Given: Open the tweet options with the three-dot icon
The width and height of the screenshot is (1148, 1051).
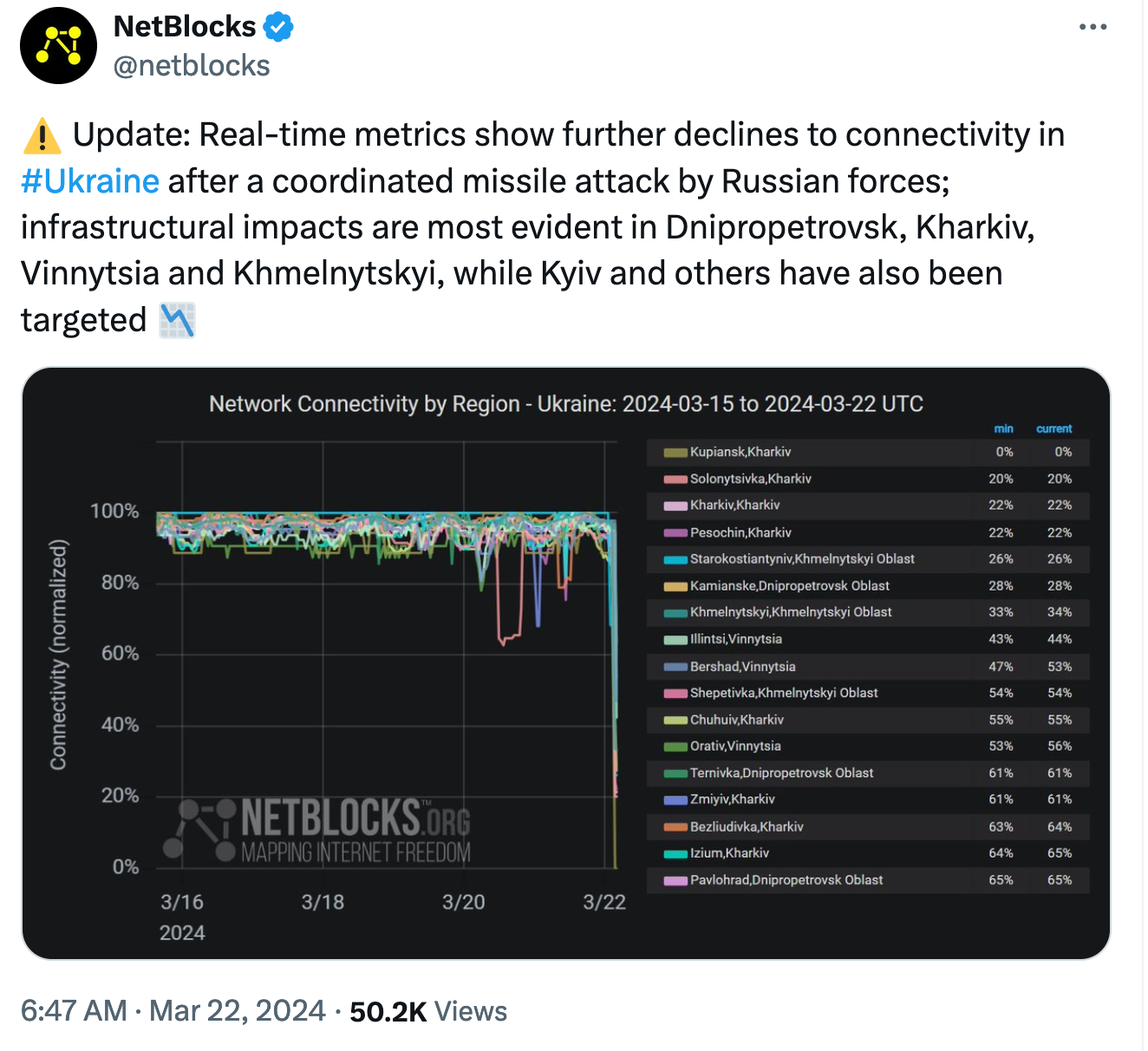Looking at the screenshot, I should [1092, 26].
